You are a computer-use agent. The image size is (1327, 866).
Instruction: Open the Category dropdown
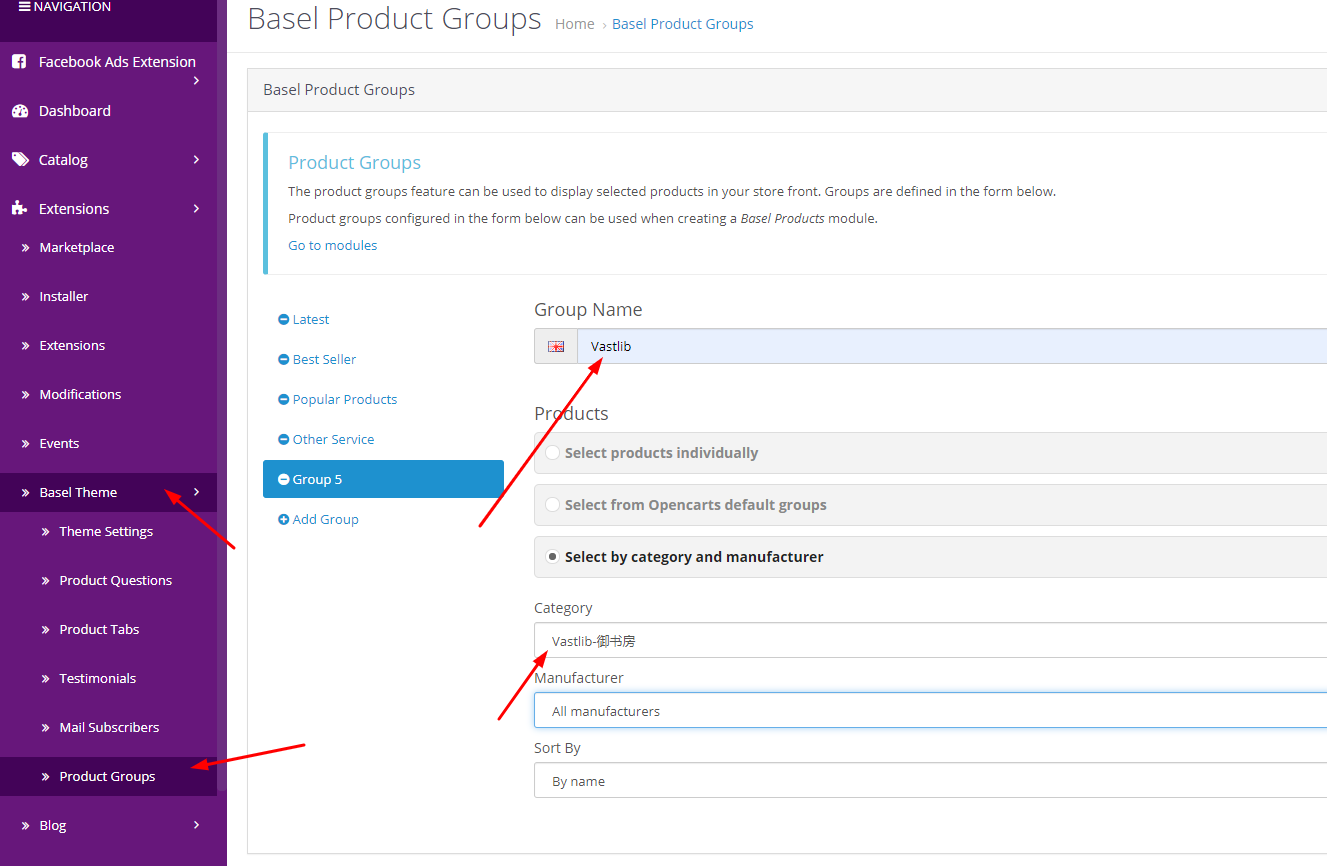pos(930,641)
